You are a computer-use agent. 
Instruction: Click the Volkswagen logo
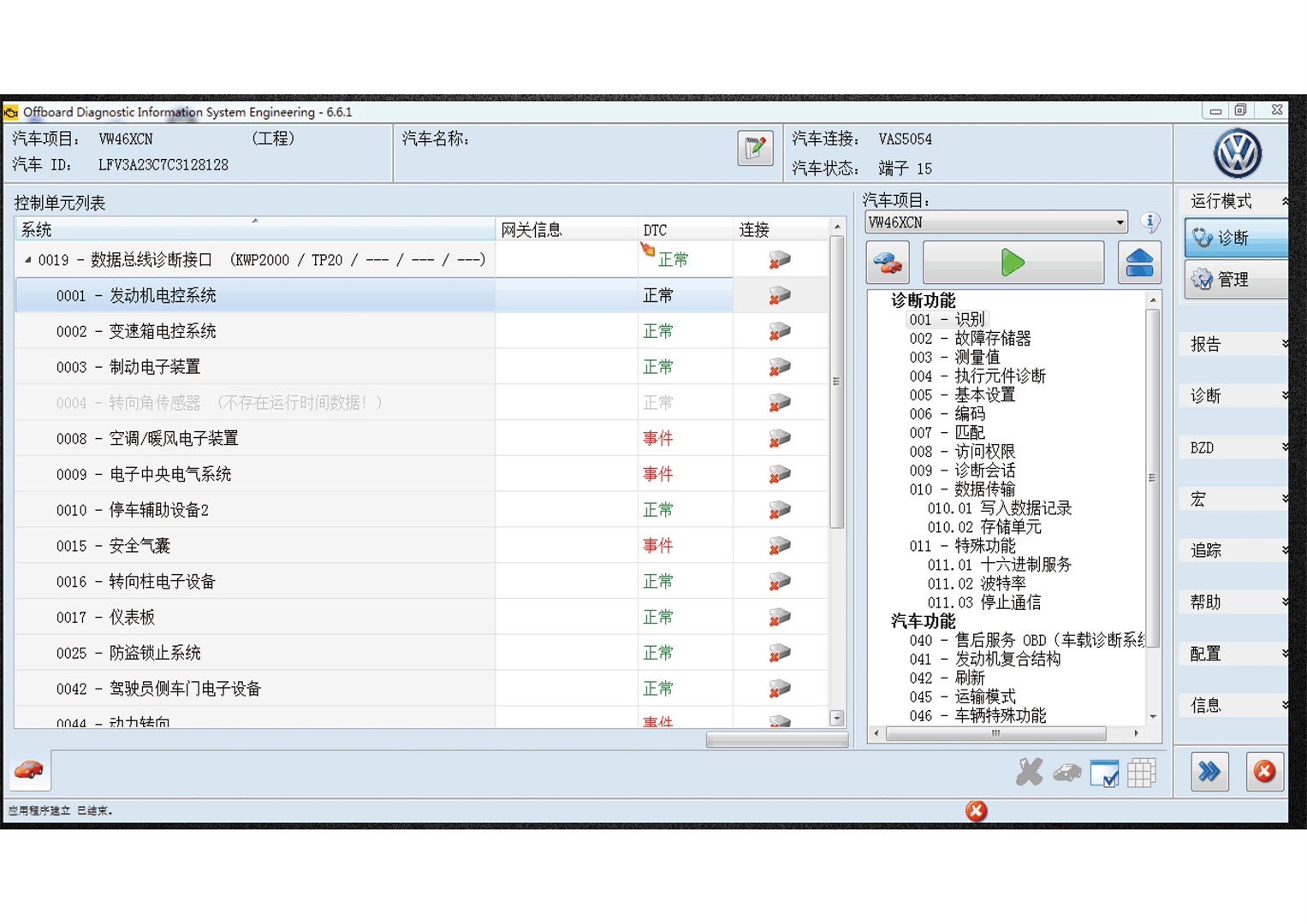click(x=1237, y=154)
